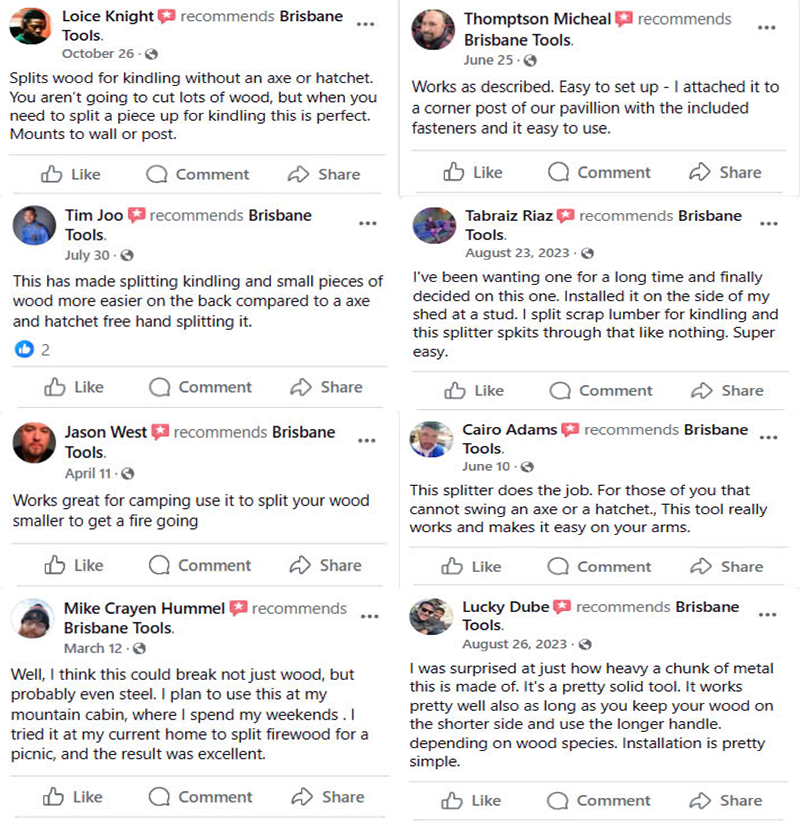Click the like reaction icon under Tim Joo's review

[x=24, y=349]
